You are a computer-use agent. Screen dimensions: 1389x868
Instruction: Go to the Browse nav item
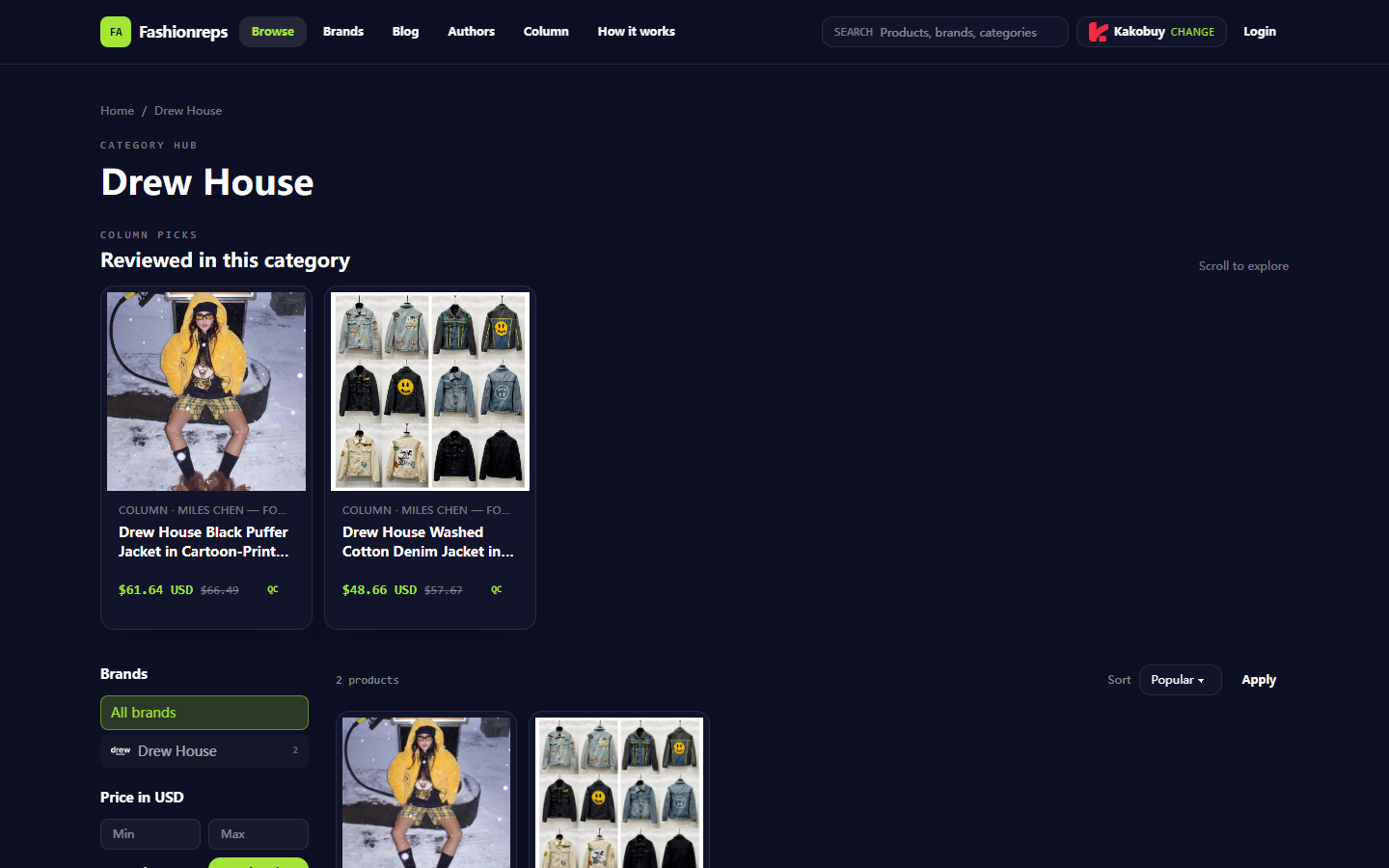pyautogui.click(x=273, y=32)
